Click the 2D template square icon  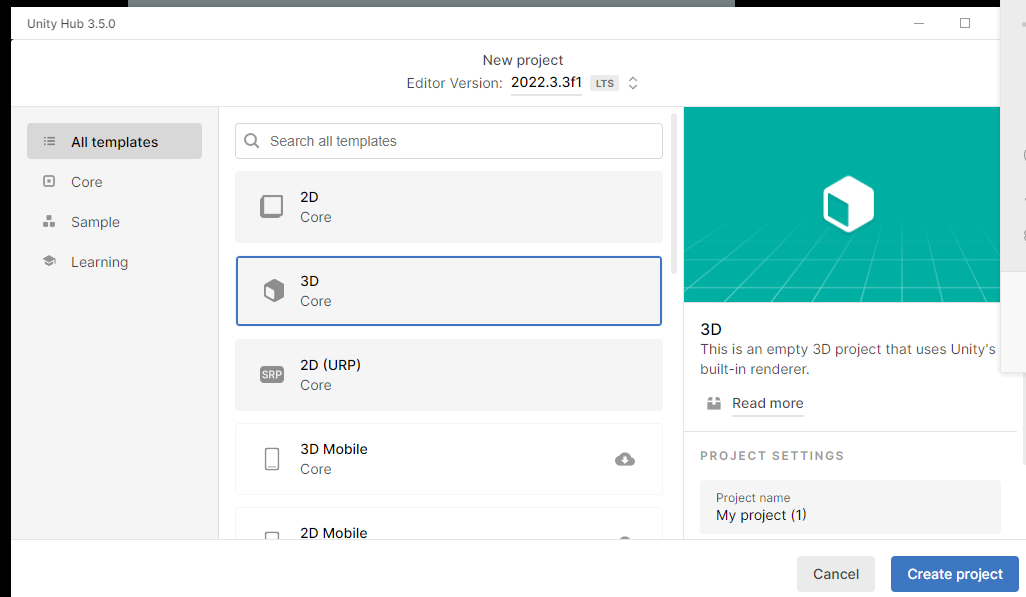pos(272,206)
